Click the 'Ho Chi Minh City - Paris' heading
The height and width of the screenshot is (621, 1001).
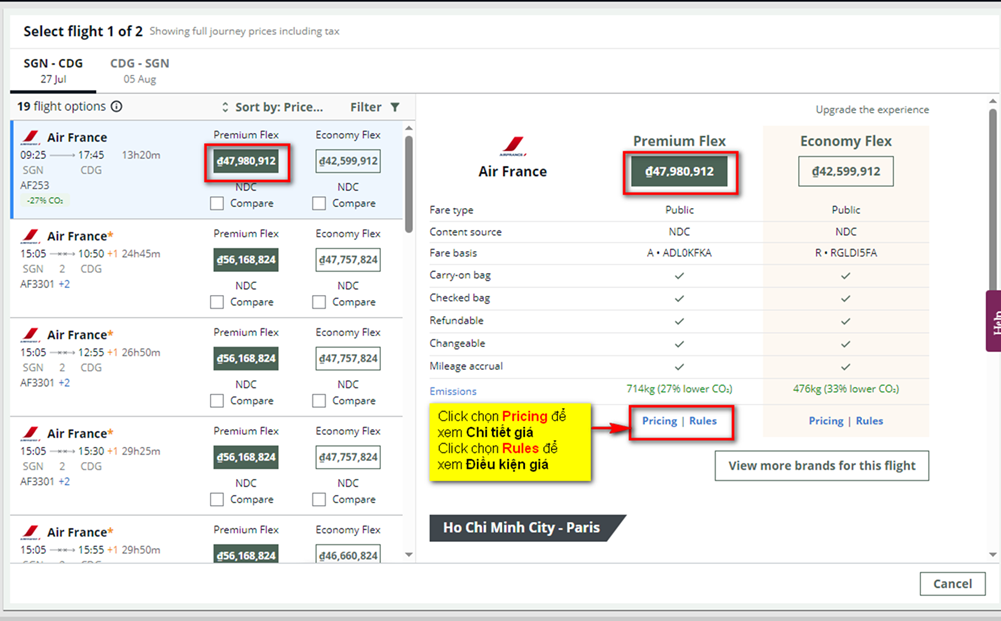coord(522,528)
